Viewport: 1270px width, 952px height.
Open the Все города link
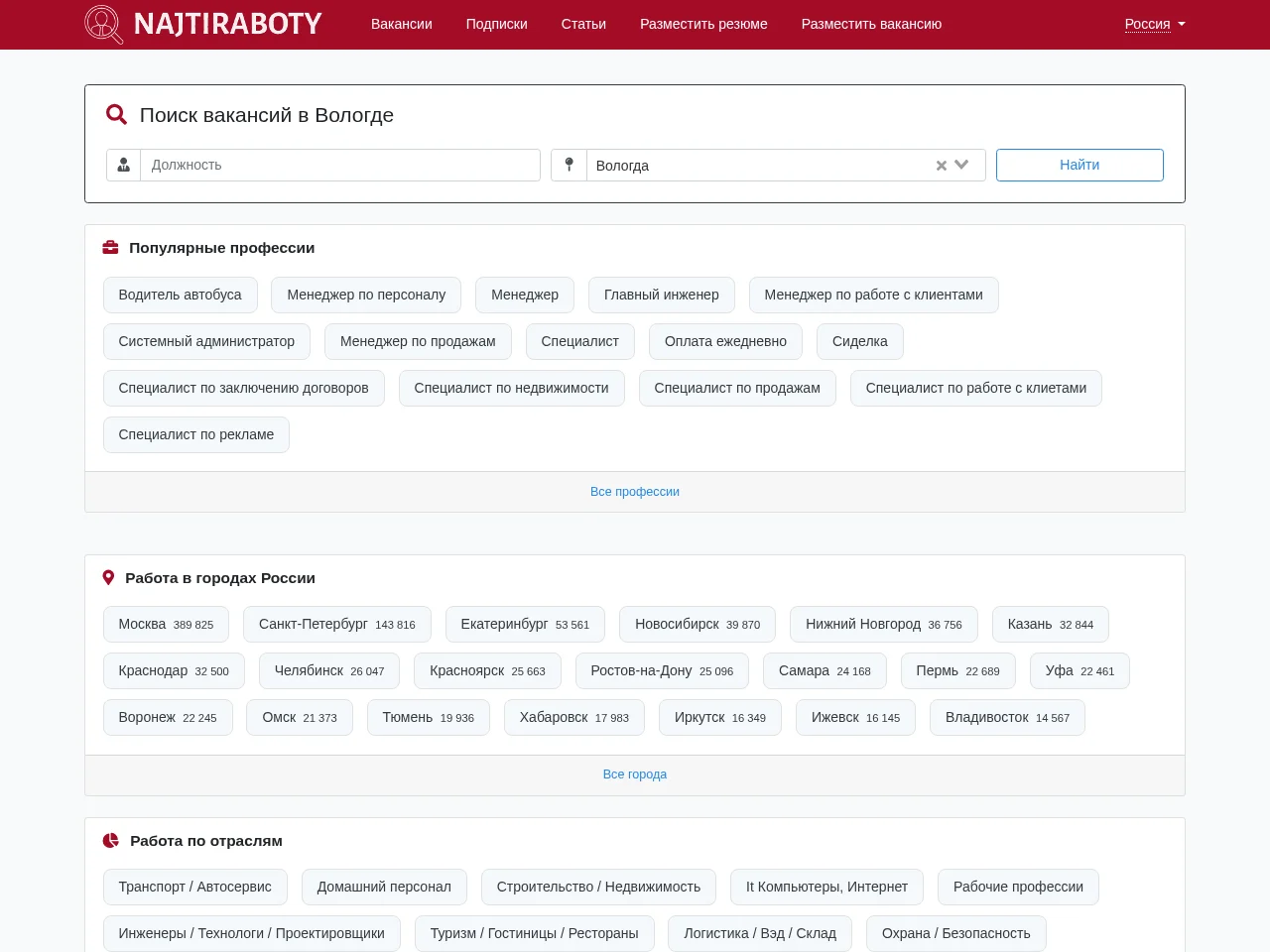635,774
